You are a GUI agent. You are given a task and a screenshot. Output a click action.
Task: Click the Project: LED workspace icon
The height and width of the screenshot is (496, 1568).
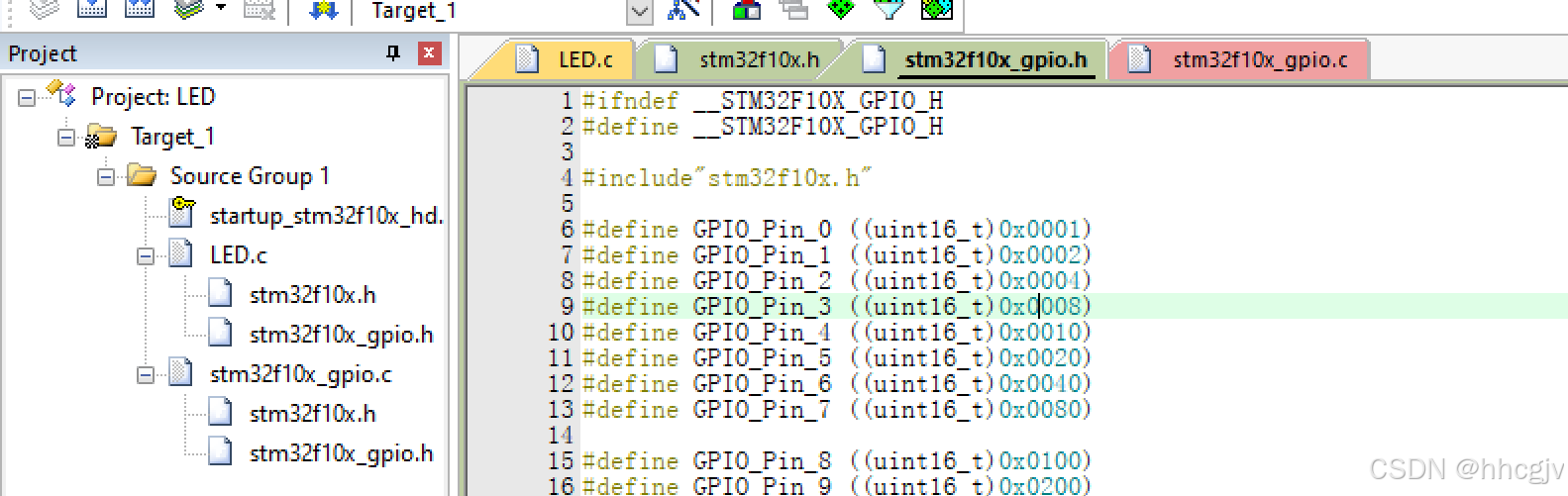[62, 95]
